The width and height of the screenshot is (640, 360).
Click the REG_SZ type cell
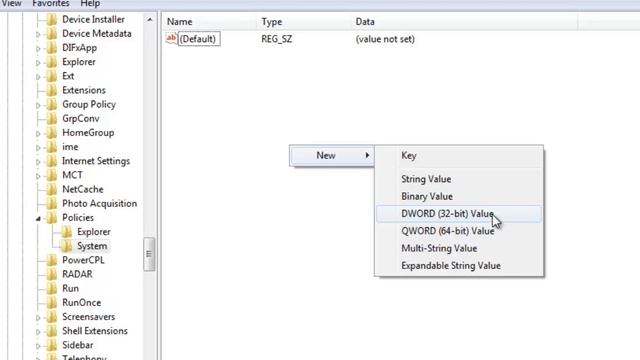point(277,39)
